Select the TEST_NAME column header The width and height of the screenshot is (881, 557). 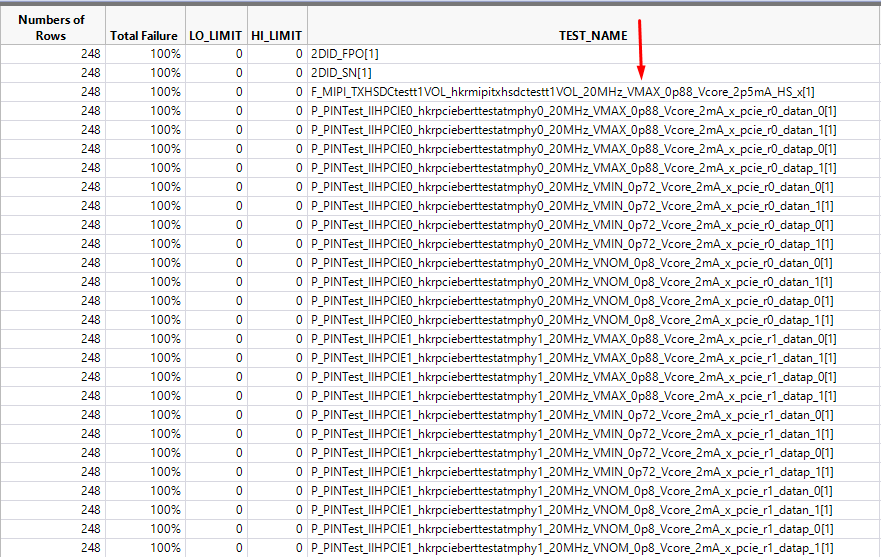tap(593, 26)
